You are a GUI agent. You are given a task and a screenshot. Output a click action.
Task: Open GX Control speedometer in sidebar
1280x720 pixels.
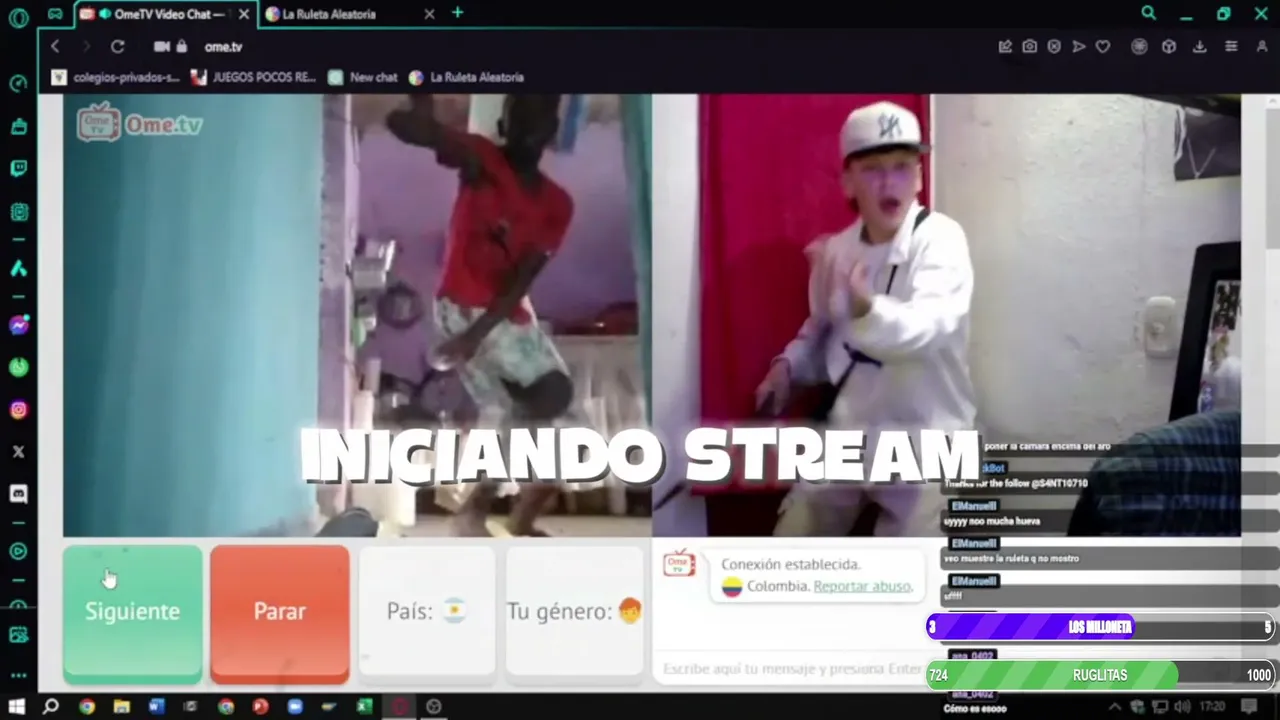tap(18, 84)
